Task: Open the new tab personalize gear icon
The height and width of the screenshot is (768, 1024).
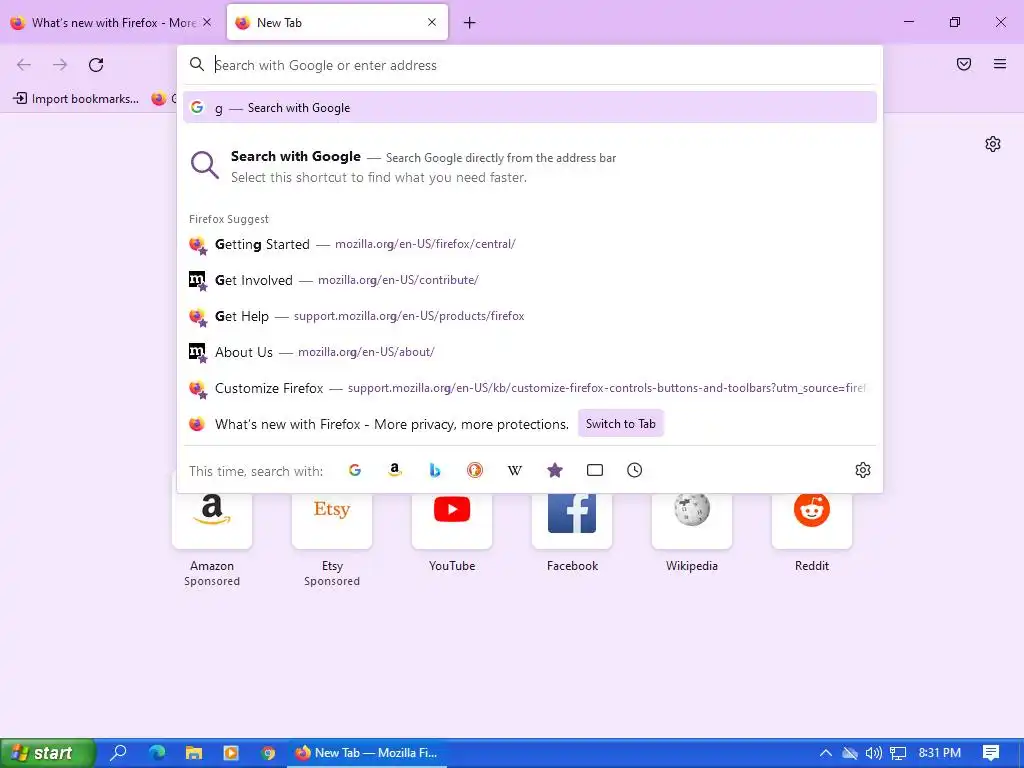Action: click(993, 144)
